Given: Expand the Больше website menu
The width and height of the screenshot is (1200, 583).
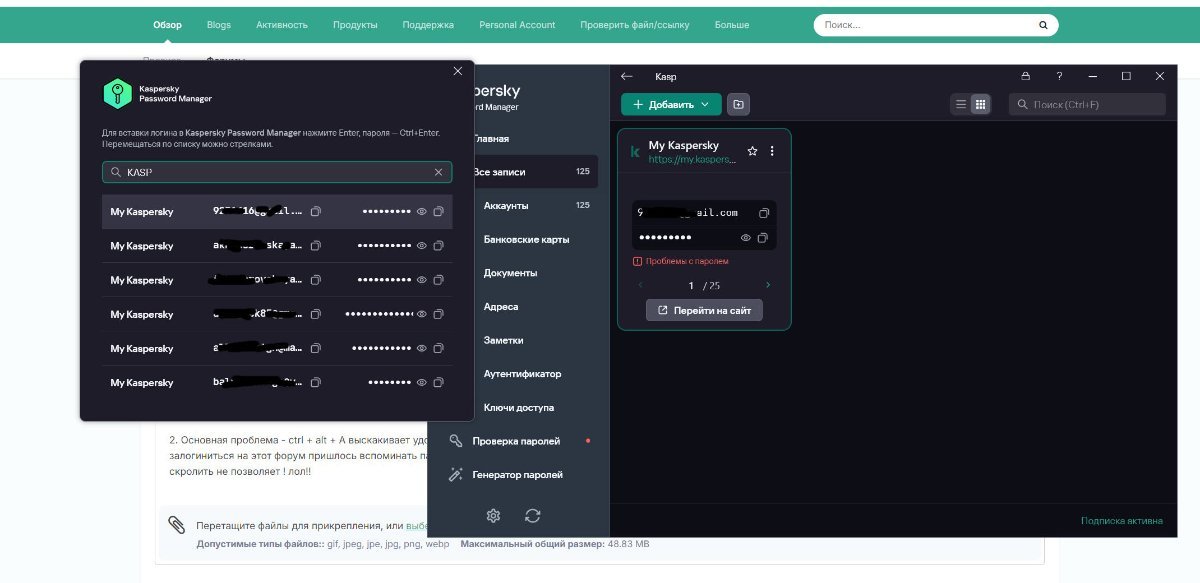Looking at the screenshot, I should tap(732, 25).
